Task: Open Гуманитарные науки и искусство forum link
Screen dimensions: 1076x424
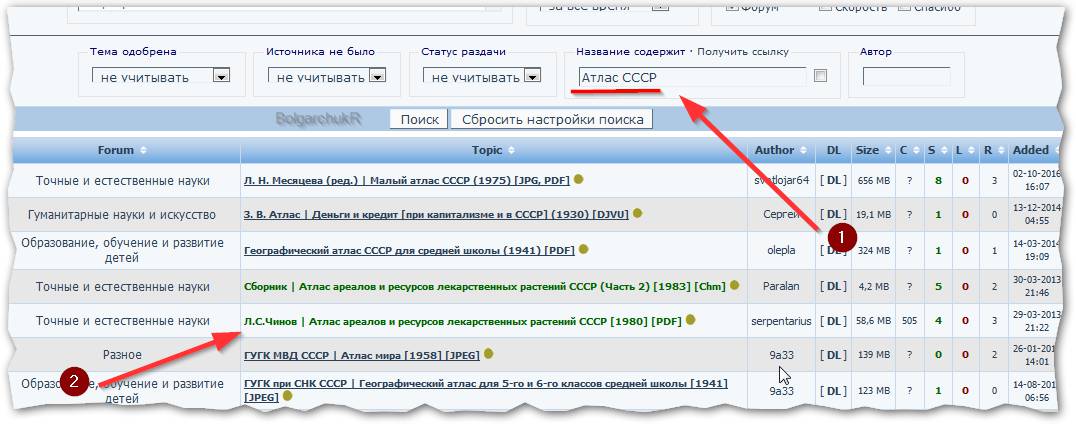Action: pyautogui.click(x=122, y=215)
